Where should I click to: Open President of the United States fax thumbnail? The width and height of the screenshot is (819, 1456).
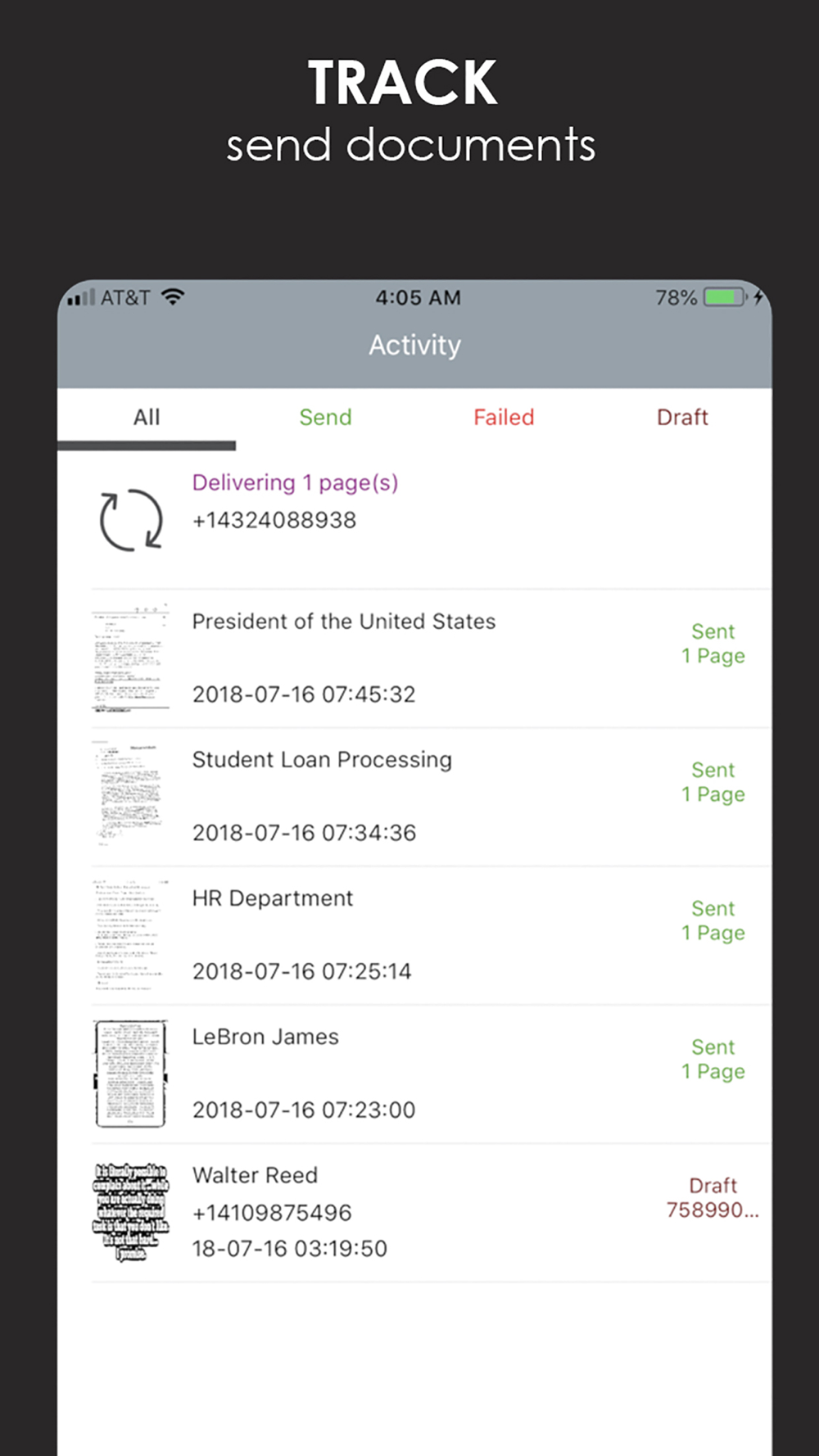pyautogui.click(x=131, y=658)
